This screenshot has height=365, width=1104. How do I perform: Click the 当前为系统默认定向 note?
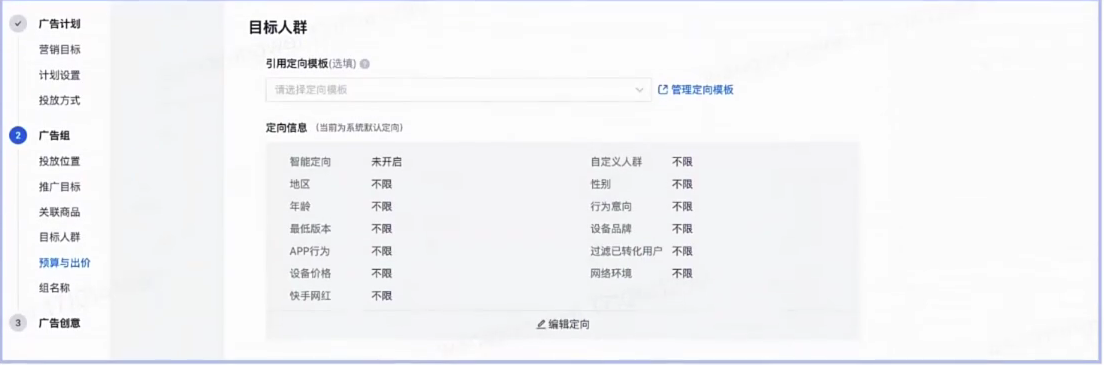(360, 128)
